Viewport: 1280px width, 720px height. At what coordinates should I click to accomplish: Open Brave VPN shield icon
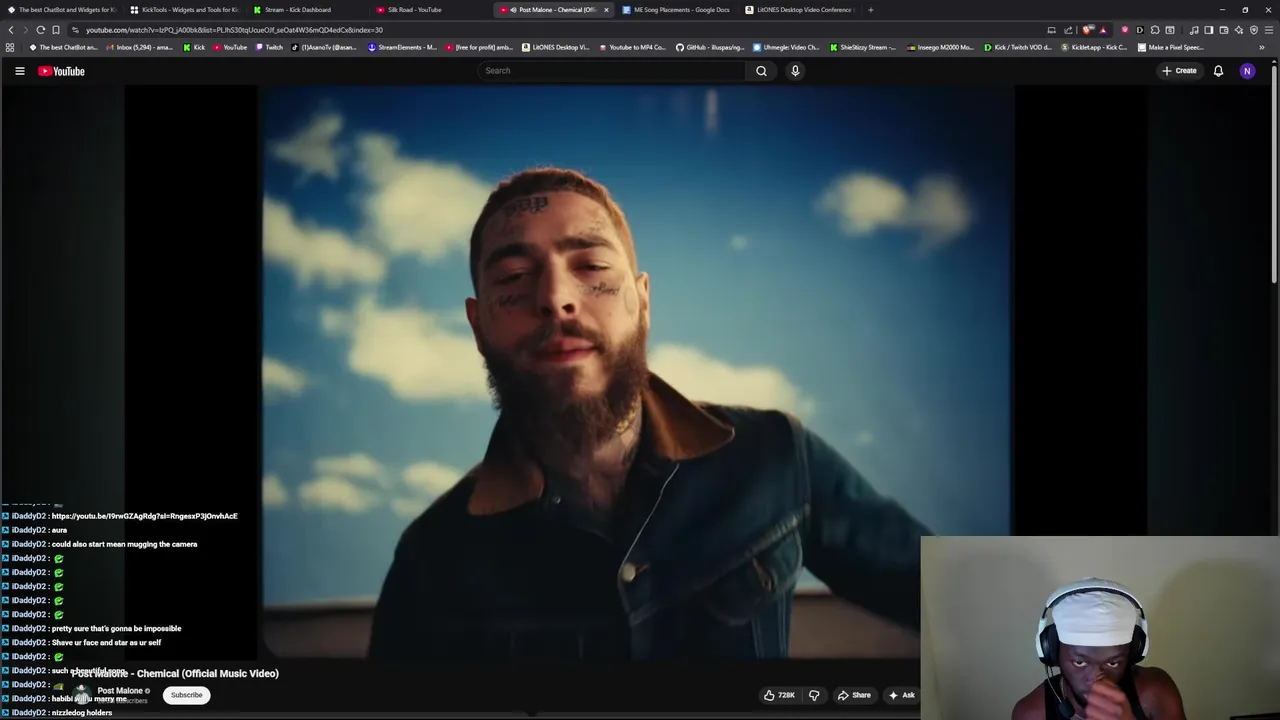point(1254,30)
